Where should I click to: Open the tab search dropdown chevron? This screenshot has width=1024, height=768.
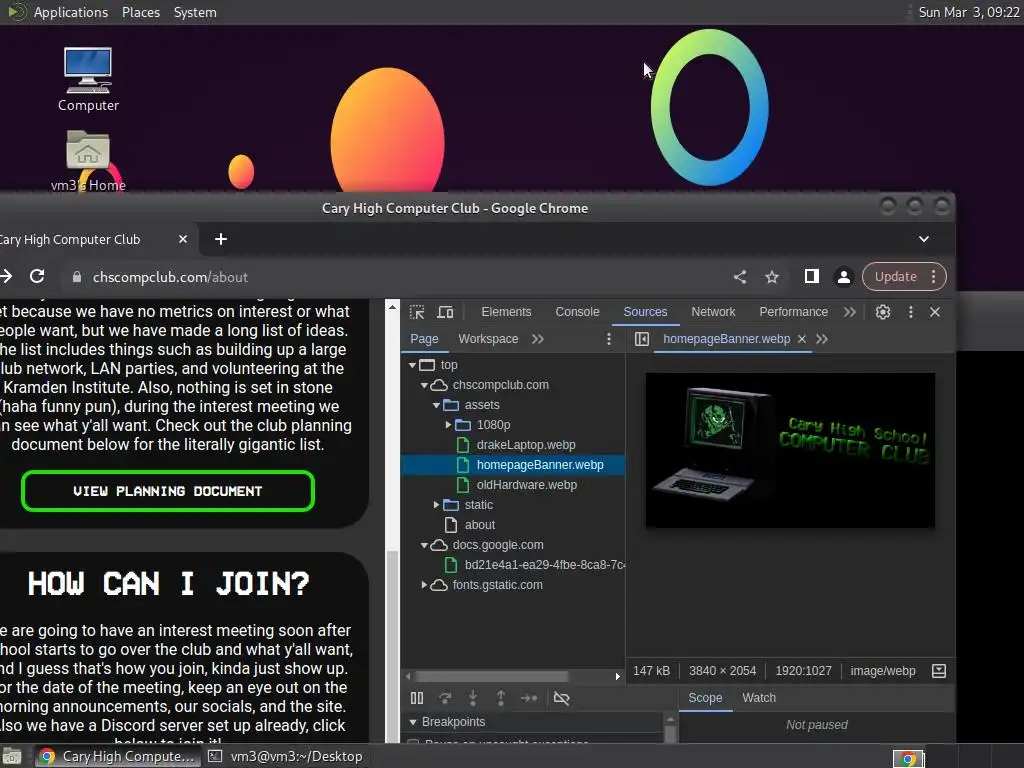[923, 240]
